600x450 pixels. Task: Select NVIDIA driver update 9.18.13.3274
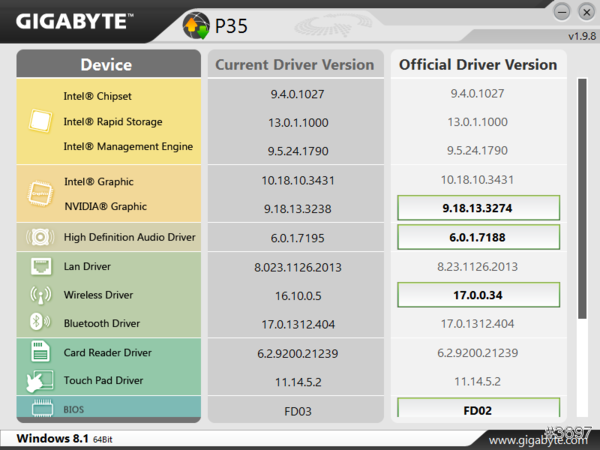tap(477, 207)
